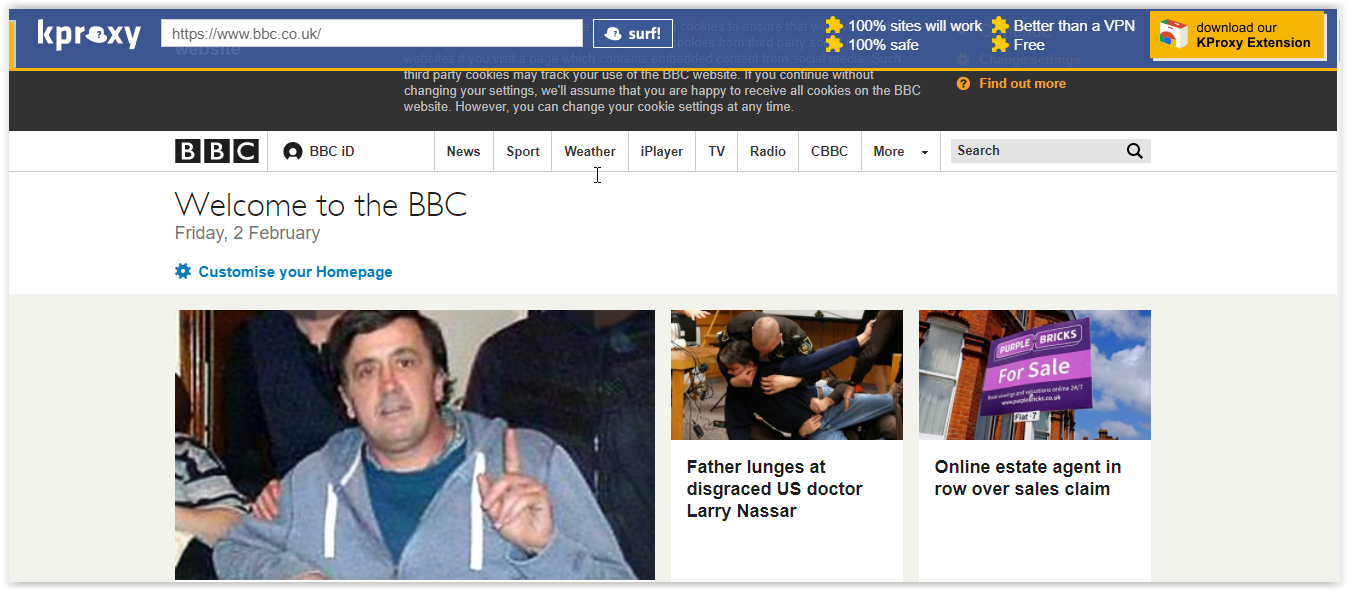Viewport: 1348px width, 590px height.
Task: Click the BBC logo
Action: (217, 151)
